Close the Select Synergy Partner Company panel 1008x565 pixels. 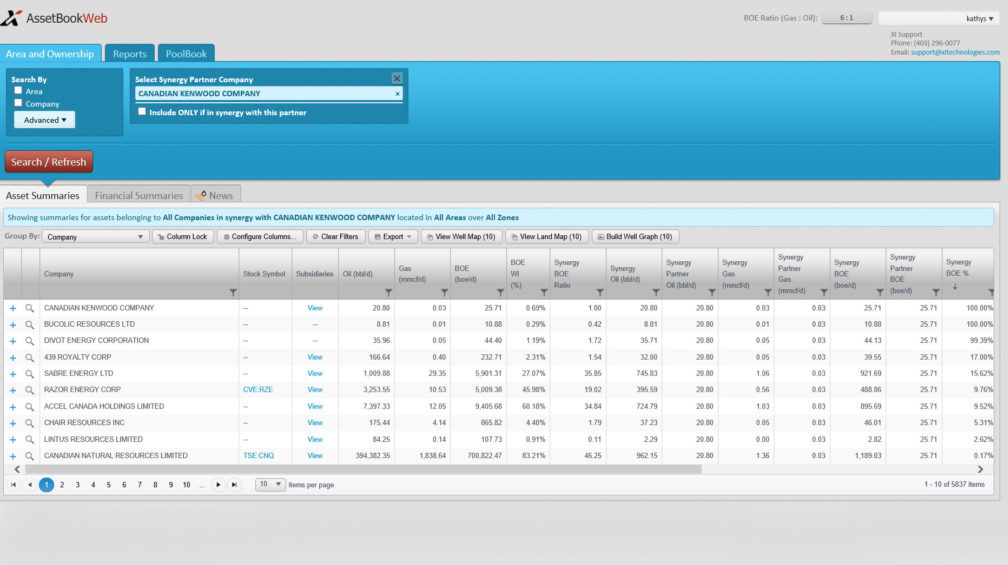click(397, 78)
